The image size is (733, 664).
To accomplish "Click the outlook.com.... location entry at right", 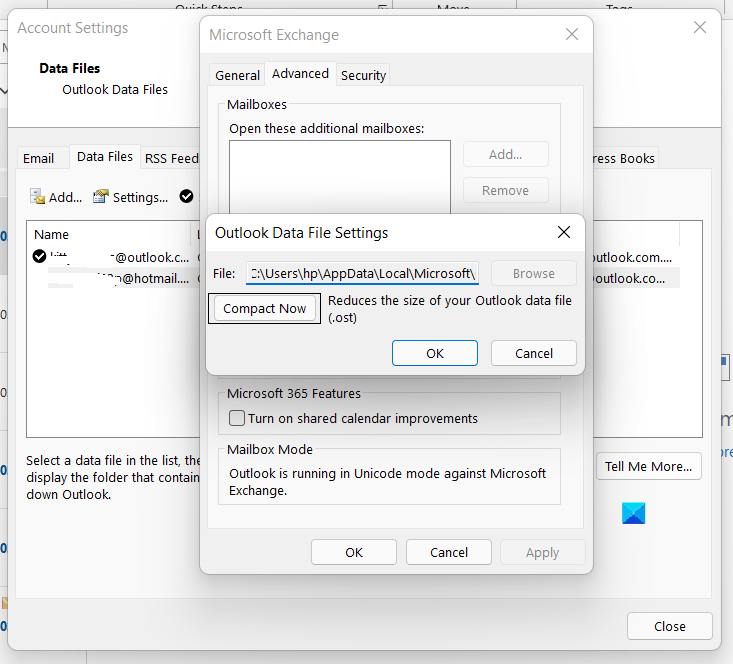I will pos(632,257).
